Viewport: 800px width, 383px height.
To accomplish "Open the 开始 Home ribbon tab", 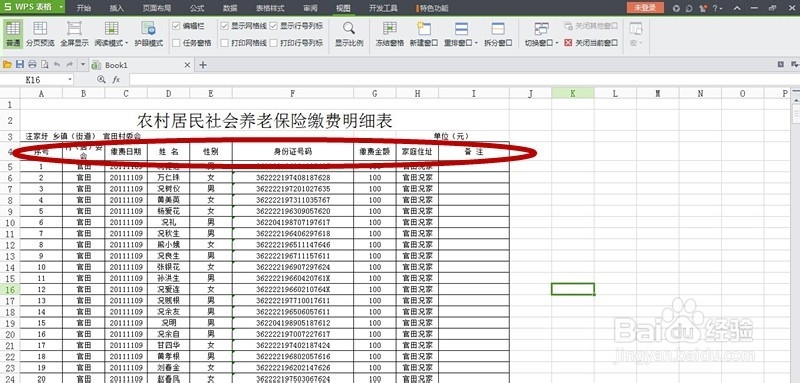I will tap(84, 8).
